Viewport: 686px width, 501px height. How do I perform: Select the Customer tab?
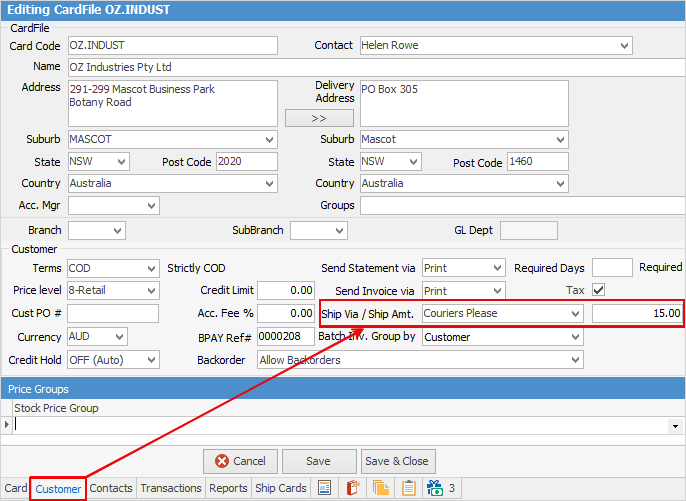(x=58, y=489)
